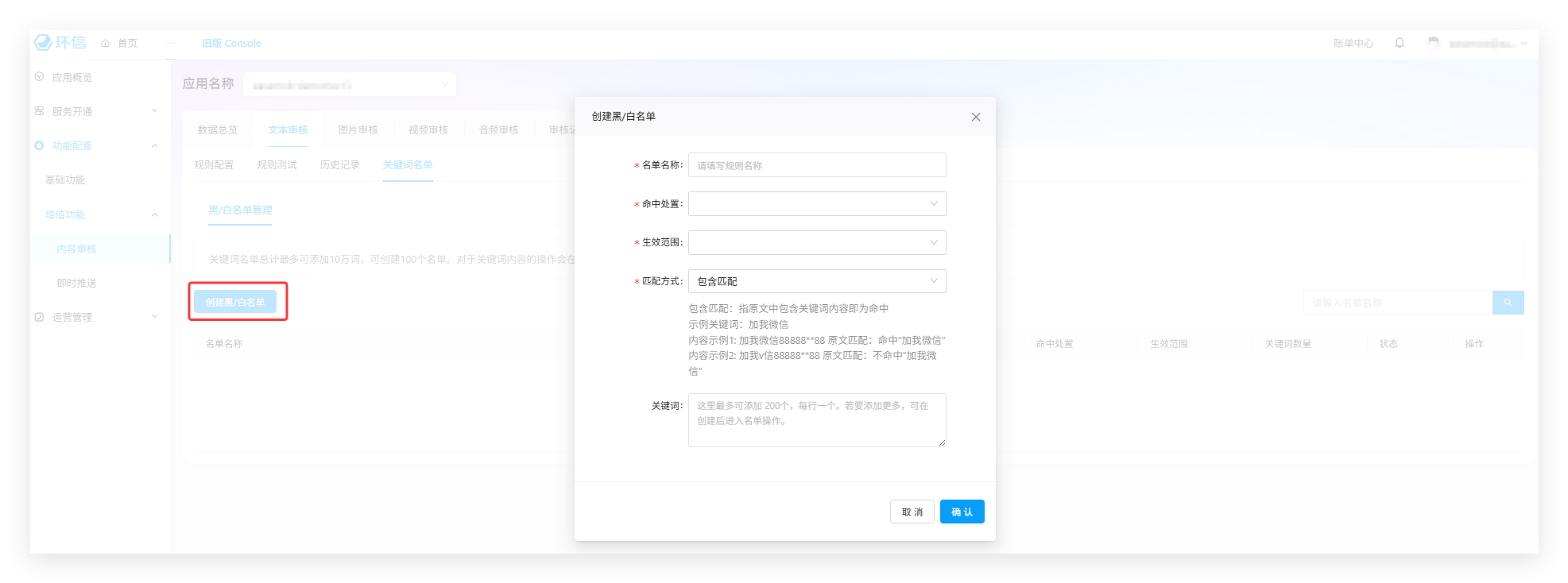Expand the 运营管理 sidebar section
Screen dimensions: 1568x583
click(x=154, y=316)
